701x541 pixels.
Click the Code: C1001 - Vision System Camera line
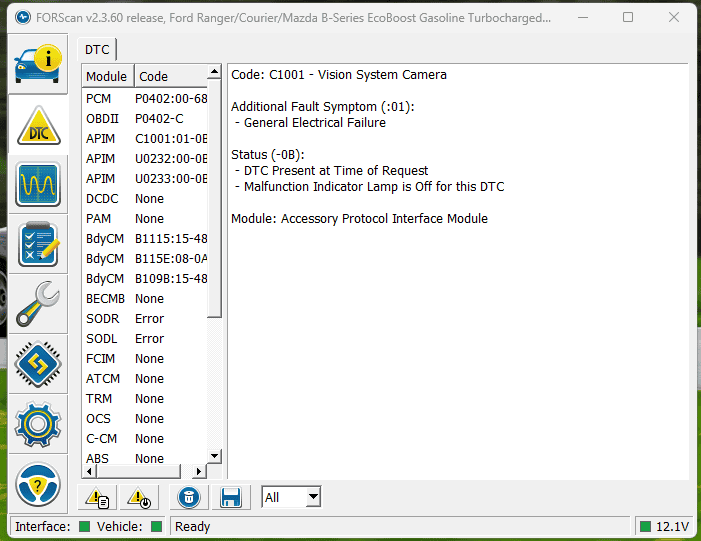click(x=338, y=75)
